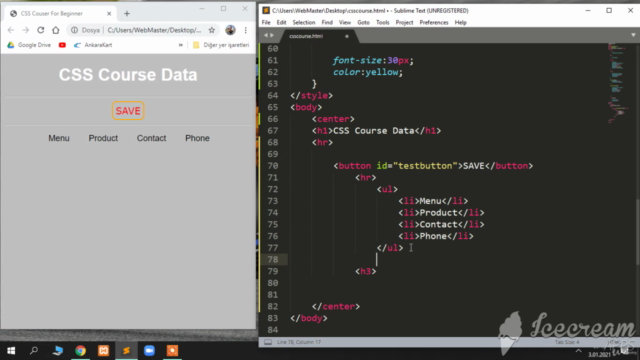Open Sublime Text from the taskbar
The height and width of the screenshot is (360, 640).
(126, 351)
